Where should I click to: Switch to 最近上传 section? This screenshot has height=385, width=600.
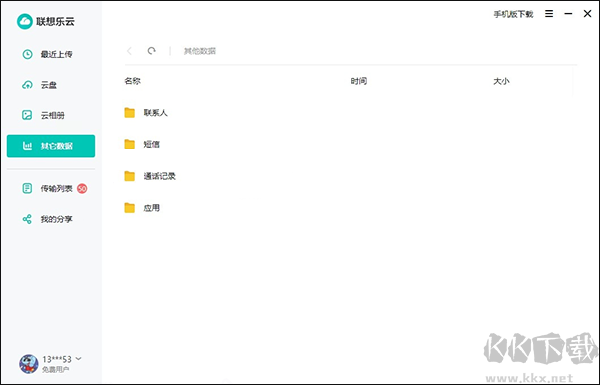click(57, 54)
